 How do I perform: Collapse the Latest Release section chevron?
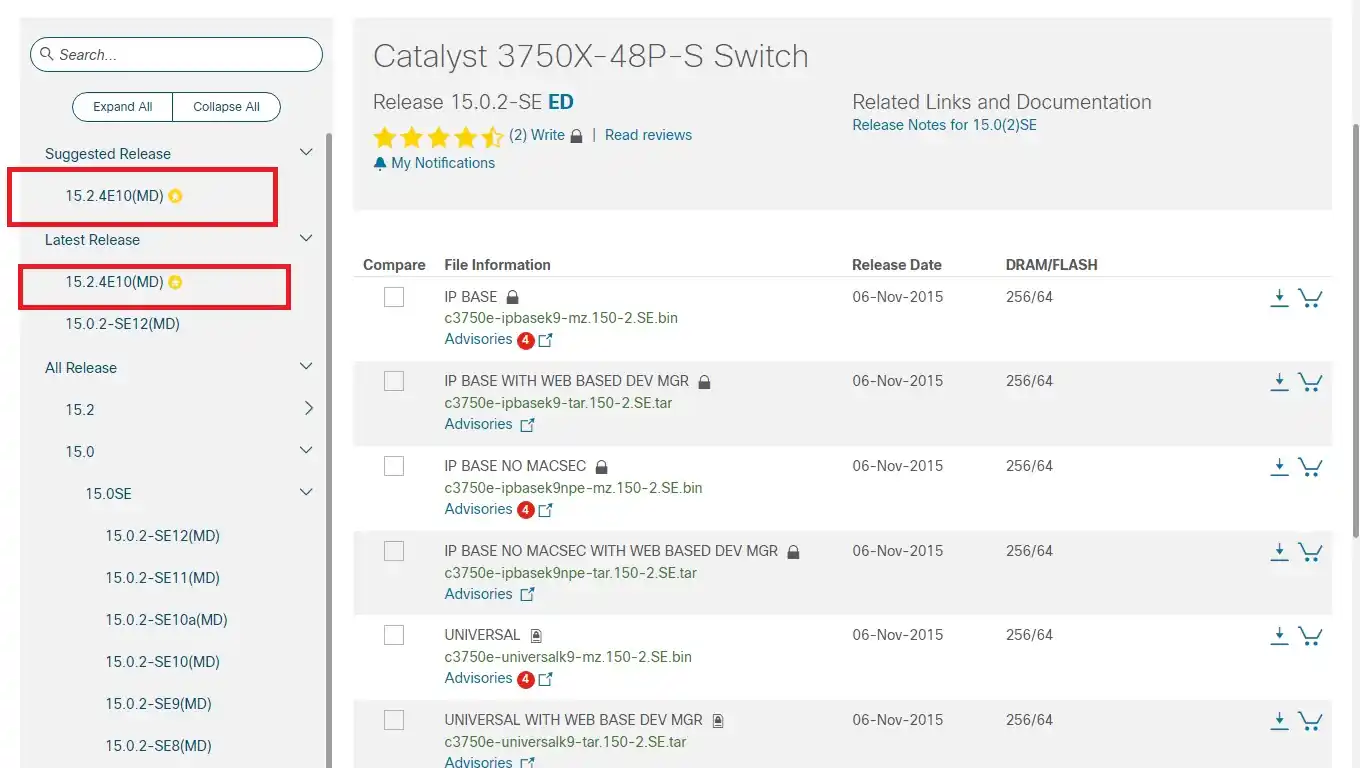coord(307,239)
